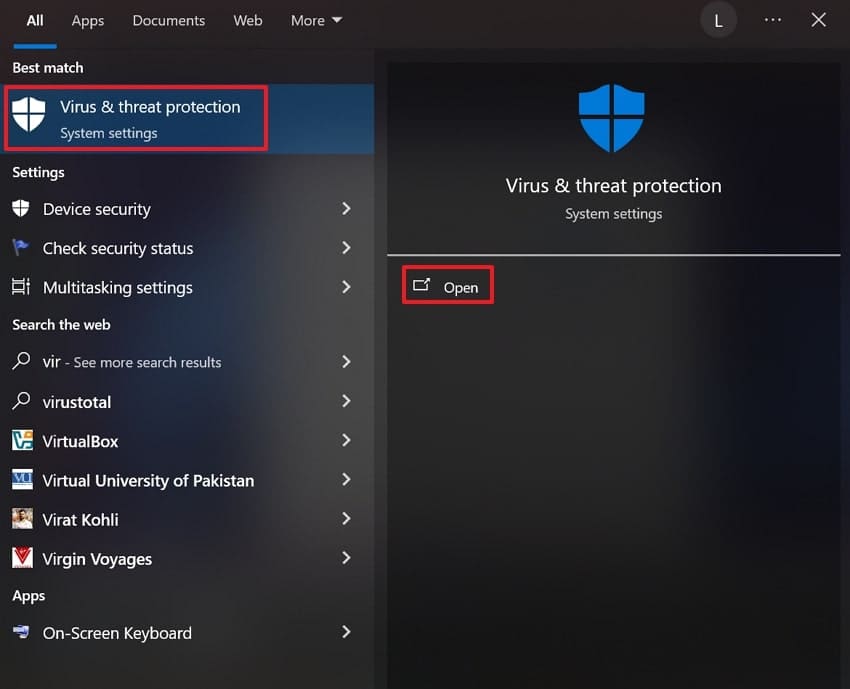
Task: Click the Check security status flag icon
Action: click(22, 248)
